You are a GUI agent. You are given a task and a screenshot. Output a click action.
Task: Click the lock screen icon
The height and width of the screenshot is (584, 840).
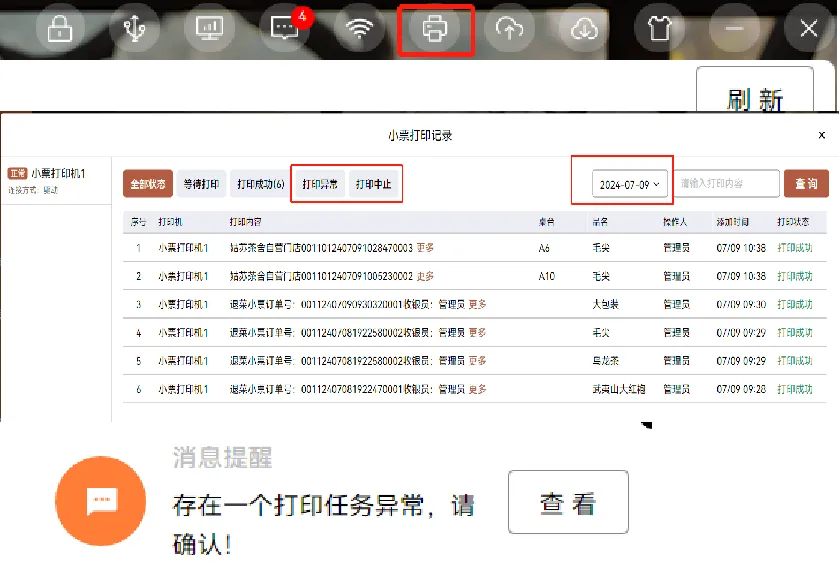[61, 29]
